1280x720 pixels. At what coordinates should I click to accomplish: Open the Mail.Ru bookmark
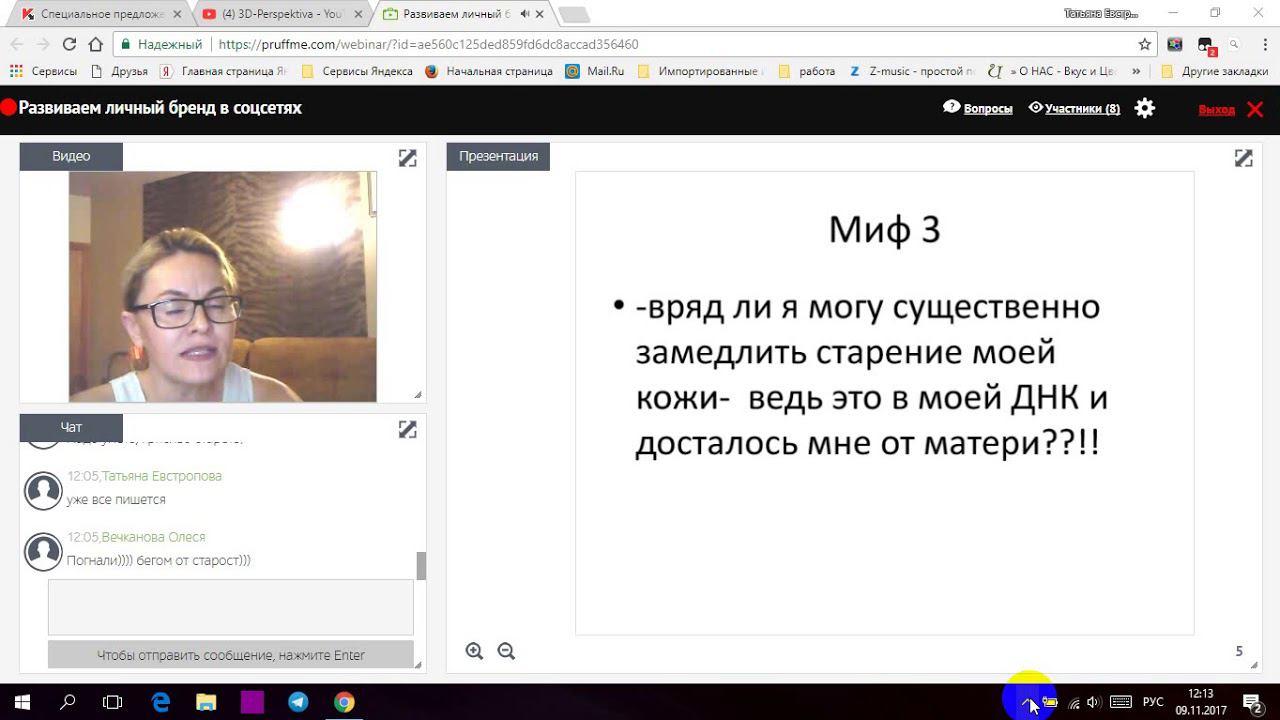[595, 71]
